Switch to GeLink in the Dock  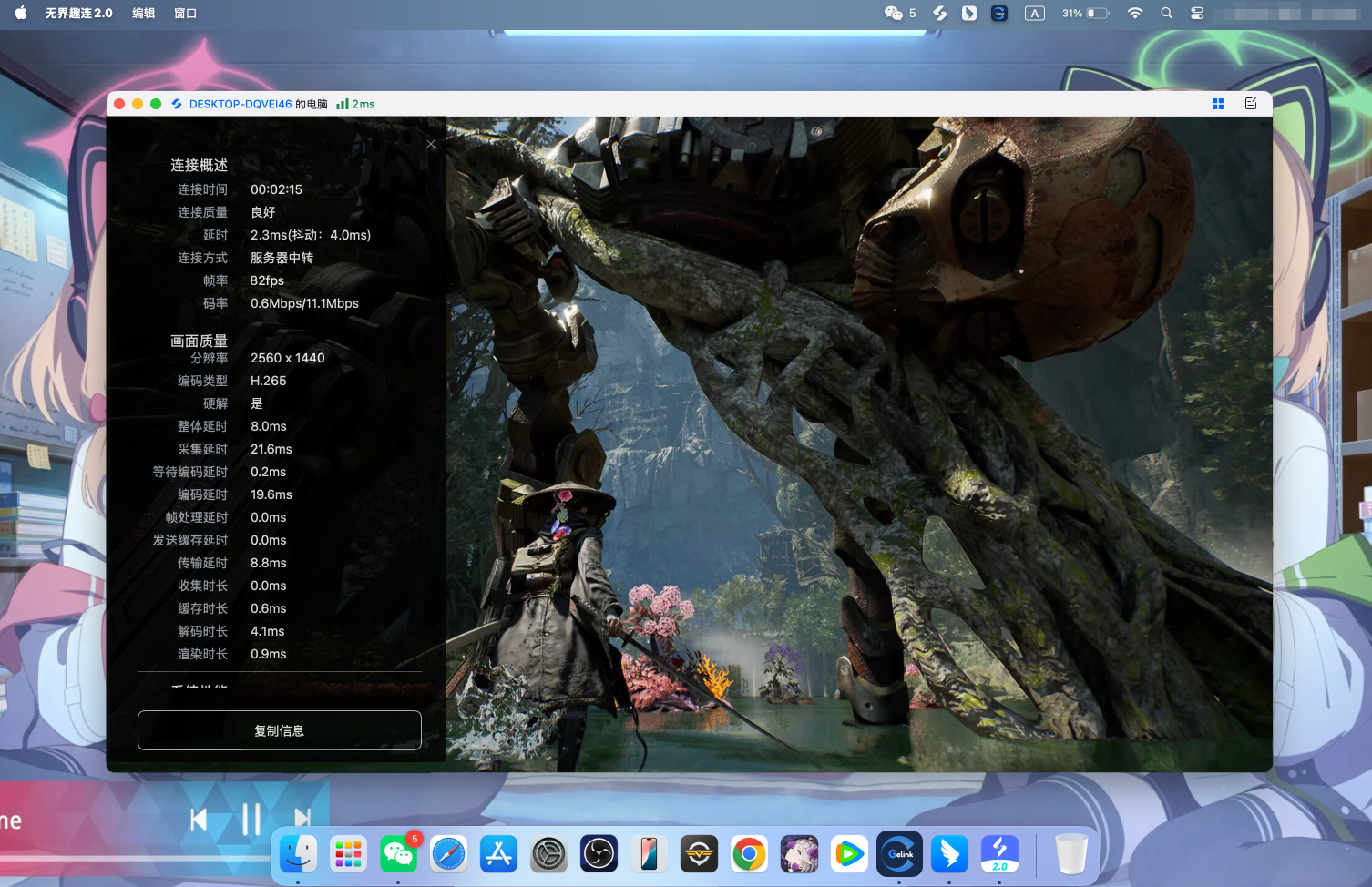point(900,854)
